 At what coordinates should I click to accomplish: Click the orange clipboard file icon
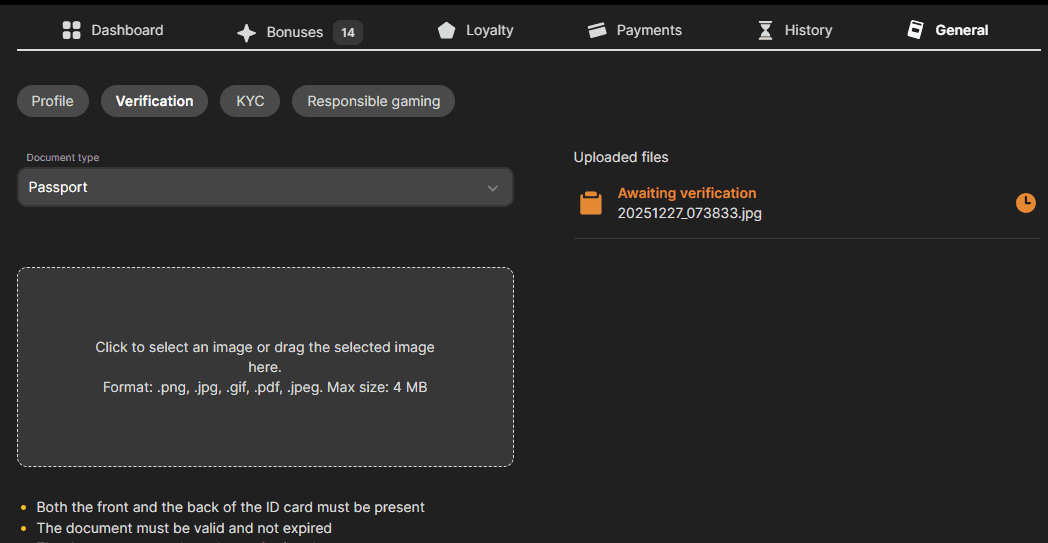tap(591, 203)
